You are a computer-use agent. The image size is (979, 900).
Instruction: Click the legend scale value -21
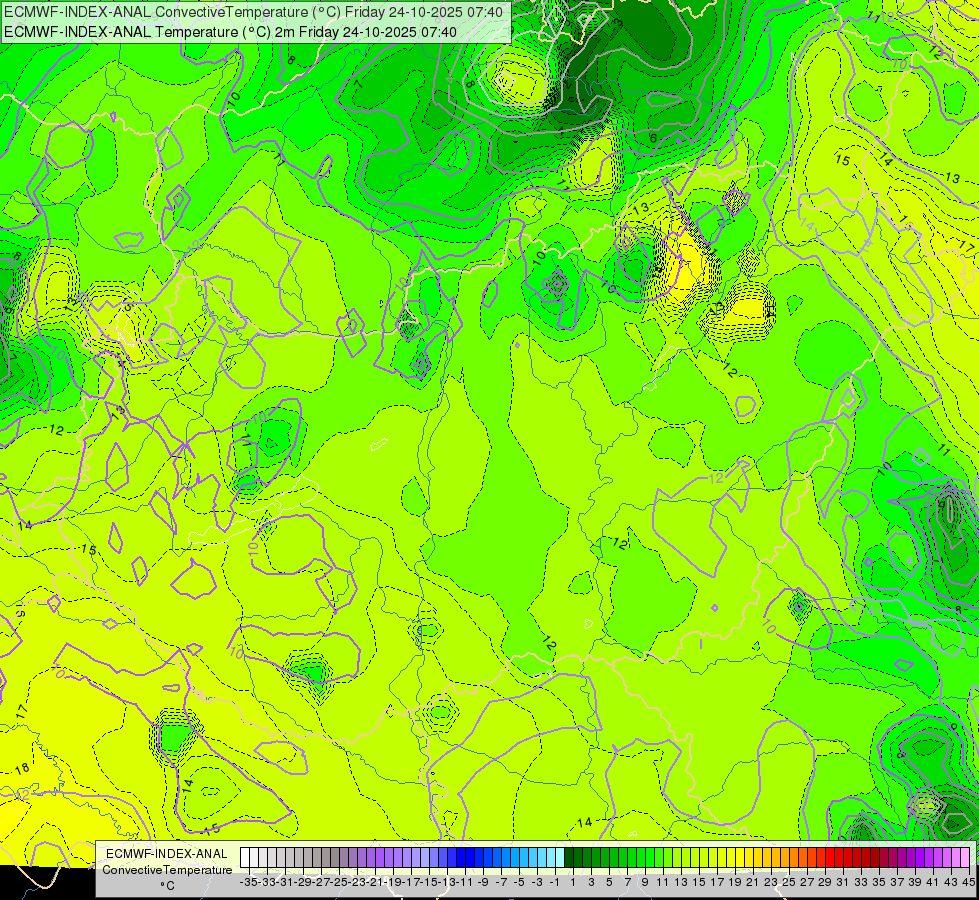tap(376, 882)
